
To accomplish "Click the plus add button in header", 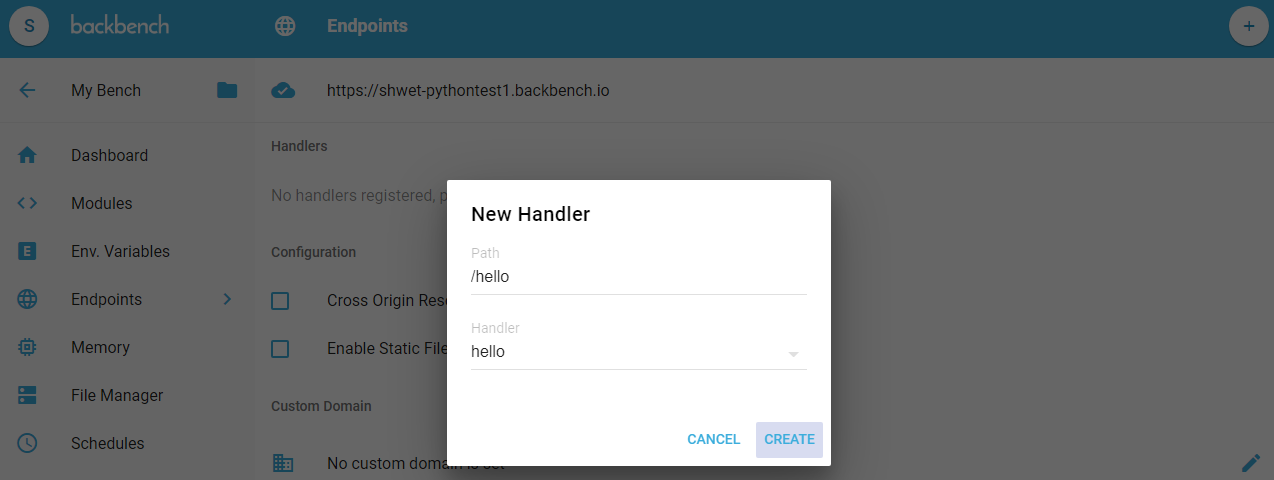I will click(1248, 26).
